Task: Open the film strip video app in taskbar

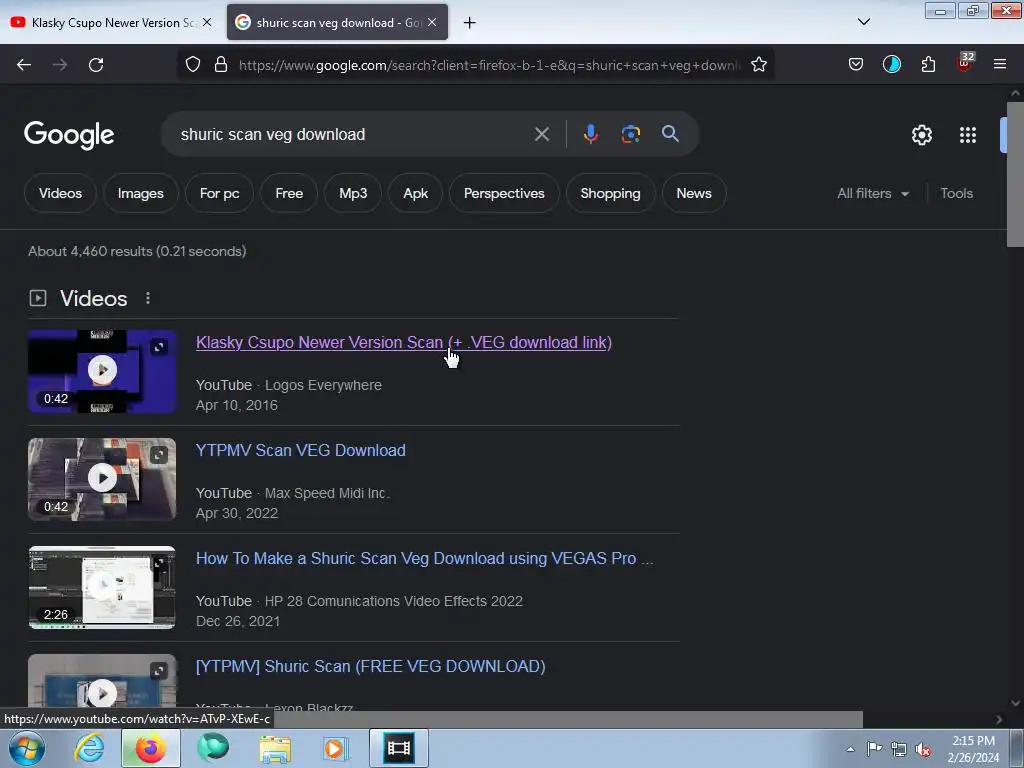Action: [x=398, y=748]
